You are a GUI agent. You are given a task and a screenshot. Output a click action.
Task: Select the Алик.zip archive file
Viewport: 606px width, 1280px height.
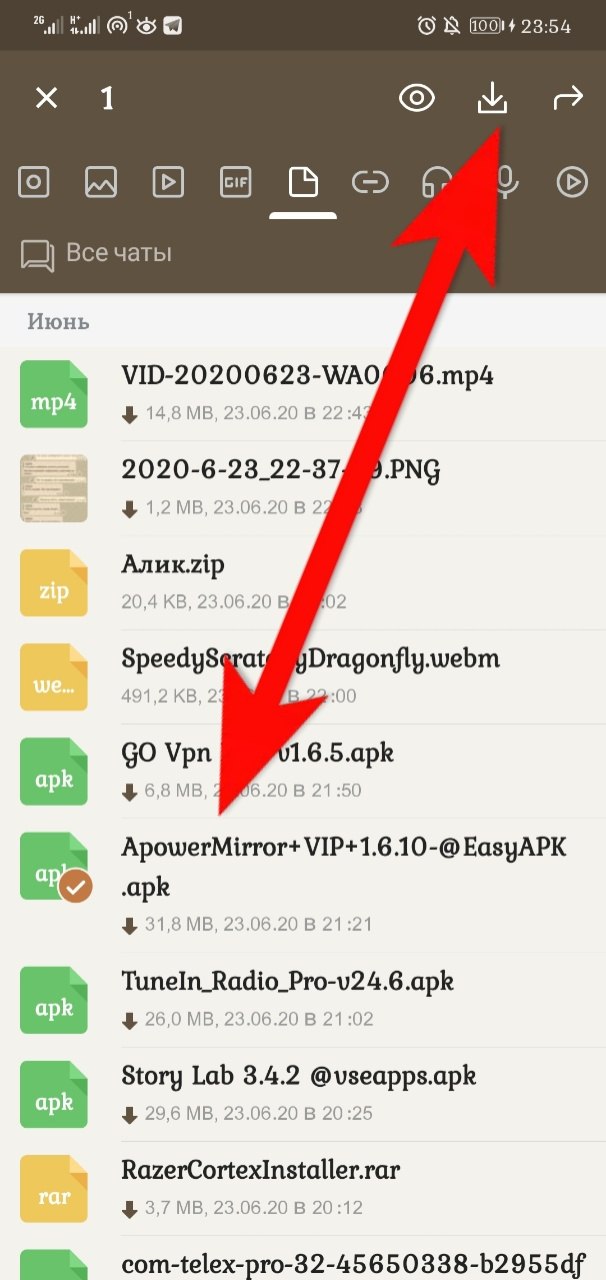303,582
